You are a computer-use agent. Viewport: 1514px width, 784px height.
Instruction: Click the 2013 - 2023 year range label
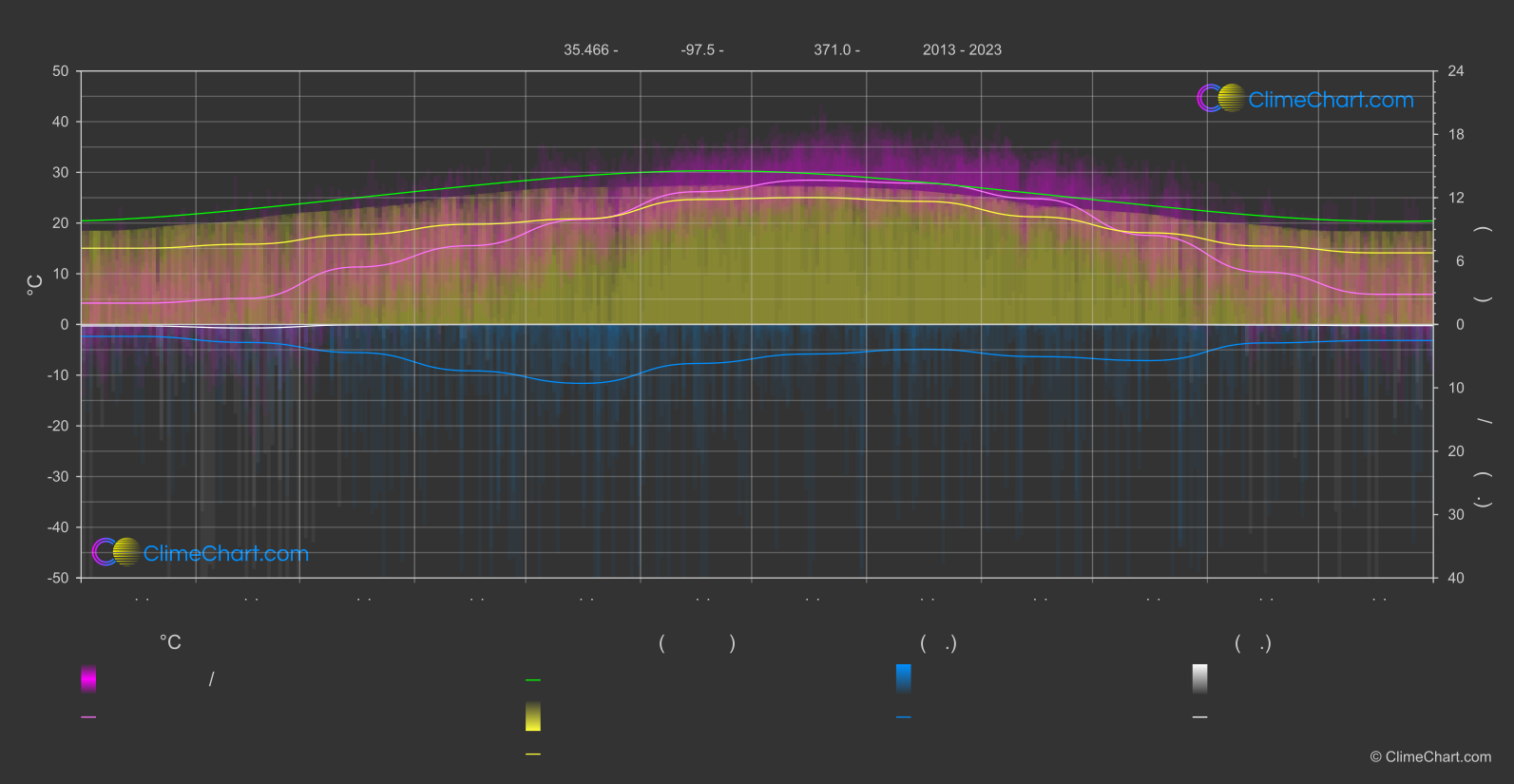pos(962,49)
